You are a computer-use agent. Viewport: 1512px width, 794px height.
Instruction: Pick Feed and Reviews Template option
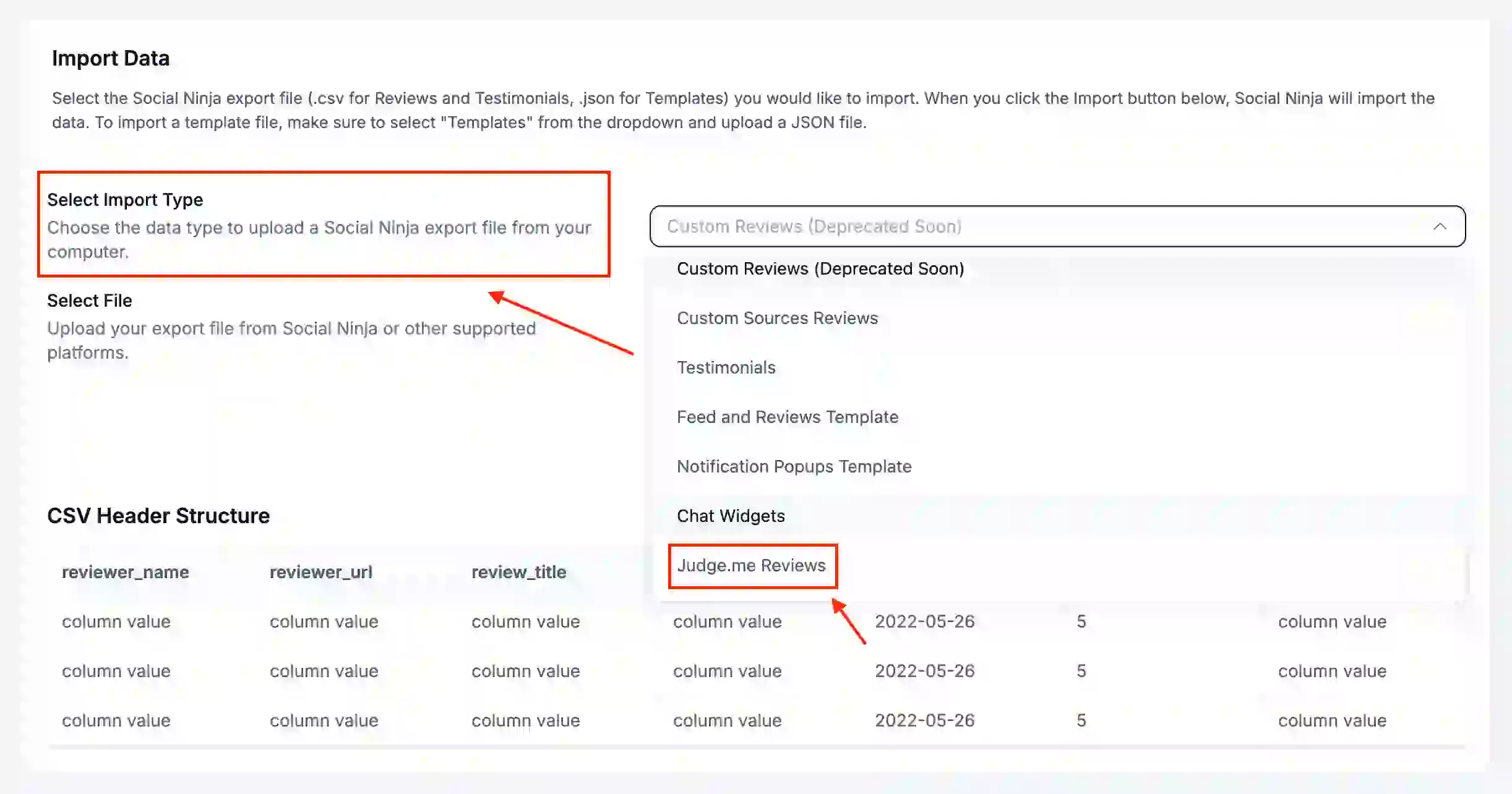pos(788,417)
